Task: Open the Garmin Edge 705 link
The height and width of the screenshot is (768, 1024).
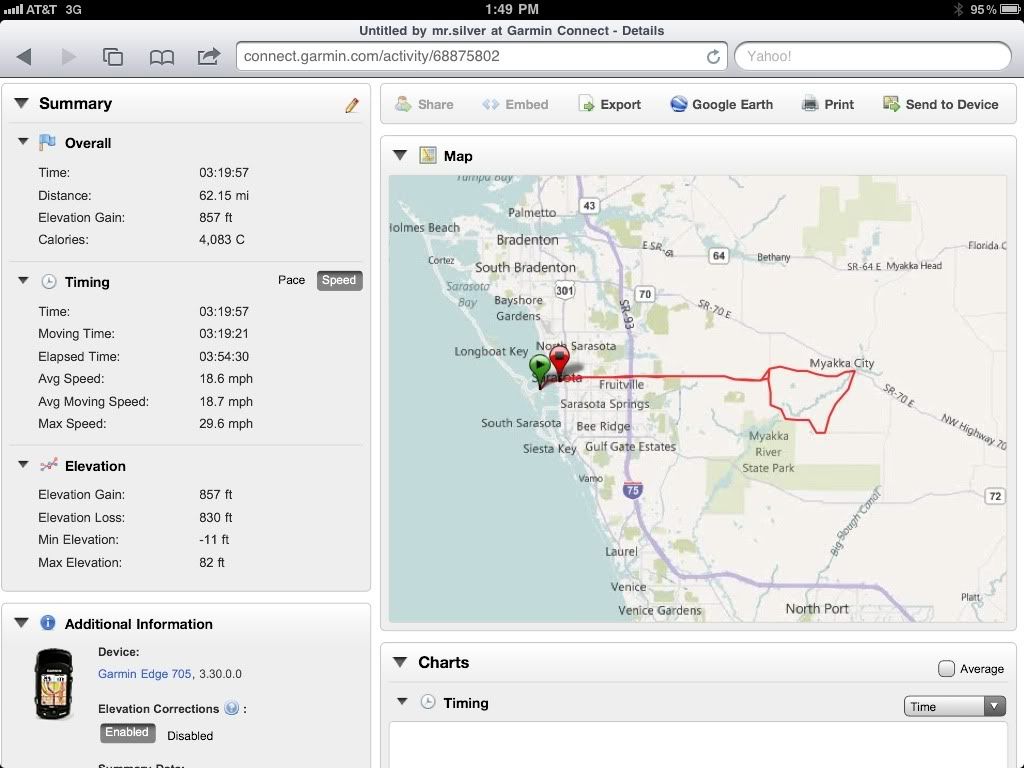Action: point(144,674)
